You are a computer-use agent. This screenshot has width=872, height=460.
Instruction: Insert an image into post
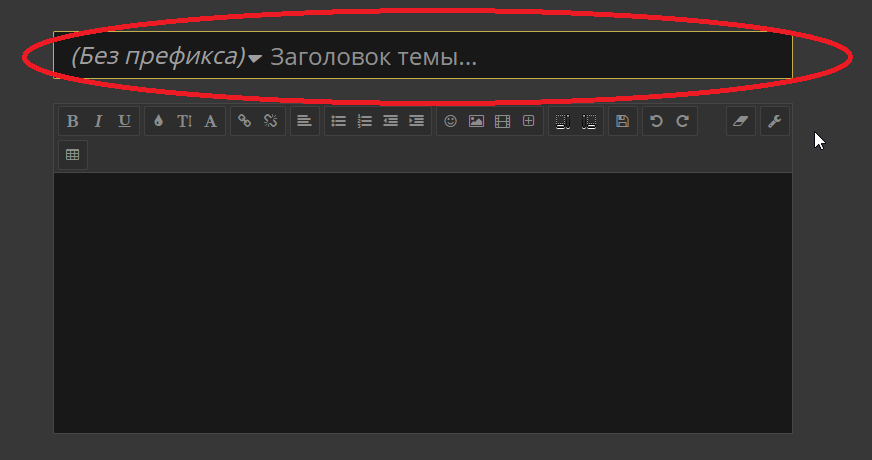(x=477, y=121)
